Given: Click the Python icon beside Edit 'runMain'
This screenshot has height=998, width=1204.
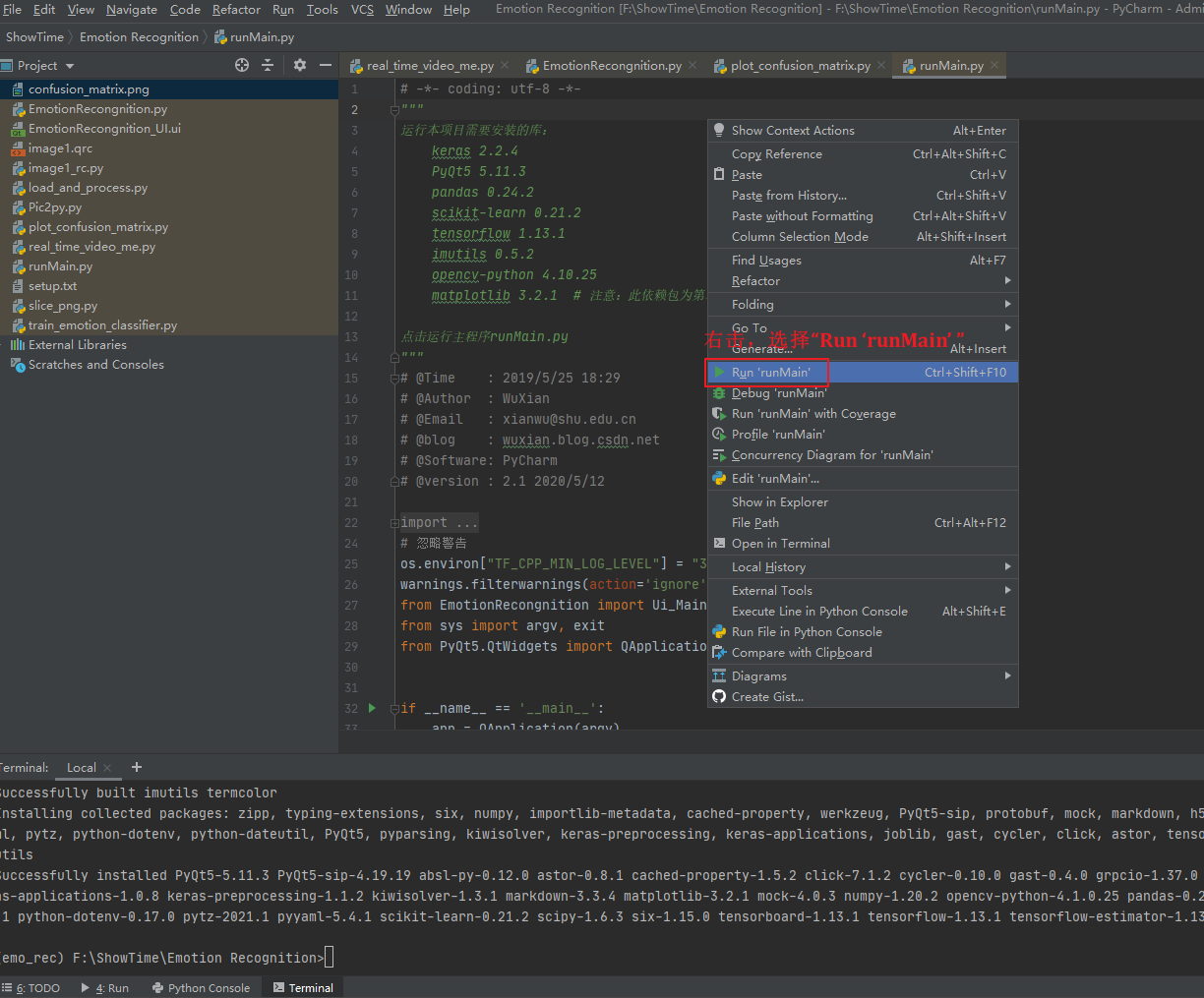Looking at the screenshot, I should tap(719, 479).
